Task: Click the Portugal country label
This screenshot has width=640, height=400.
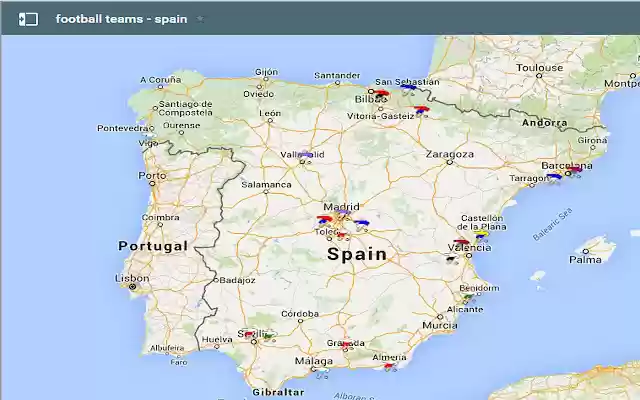Action: pos(153,246)
